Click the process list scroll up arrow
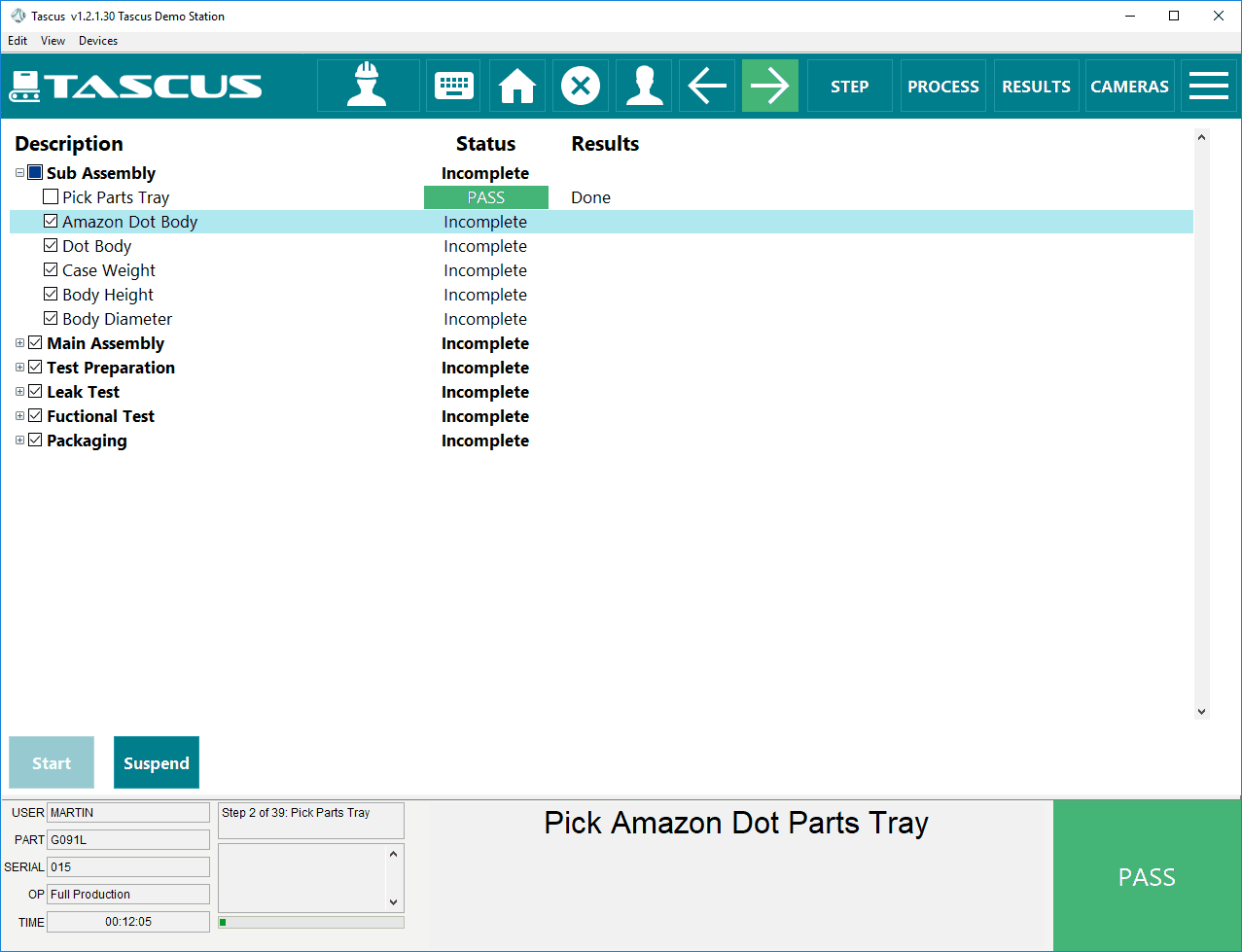1242x952 pixels. 1201,138
